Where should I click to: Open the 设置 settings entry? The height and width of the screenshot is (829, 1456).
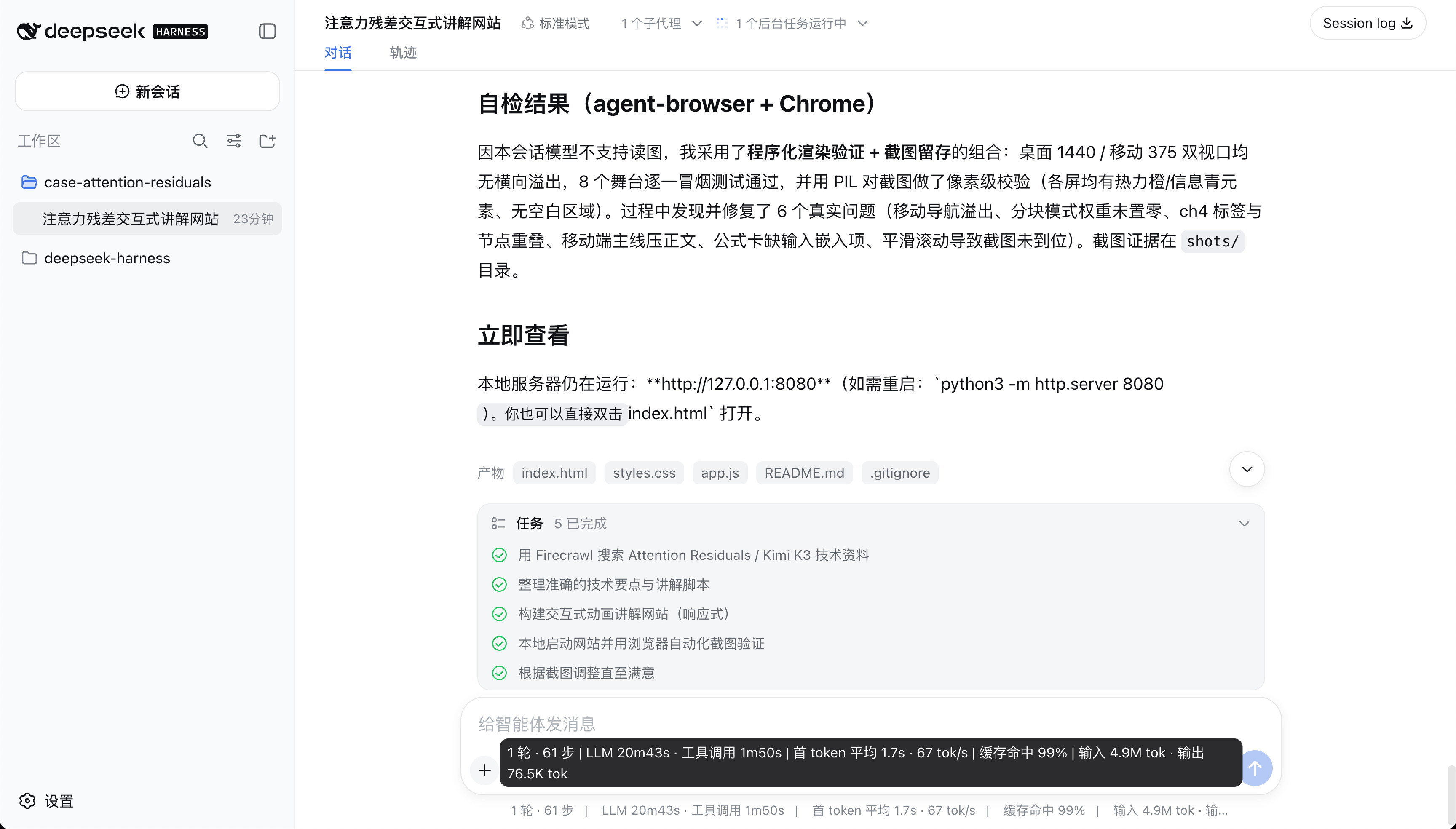point(47,800)
